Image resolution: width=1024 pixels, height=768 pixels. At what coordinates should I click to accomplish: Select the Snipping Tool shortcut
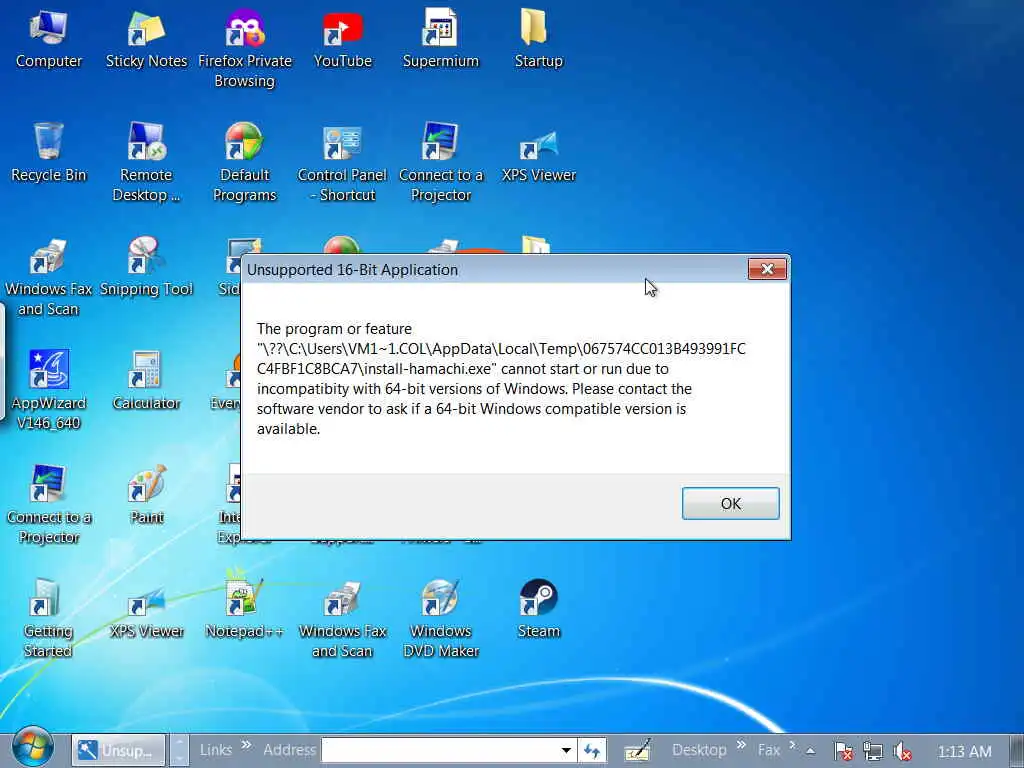(x=146, y=267)
